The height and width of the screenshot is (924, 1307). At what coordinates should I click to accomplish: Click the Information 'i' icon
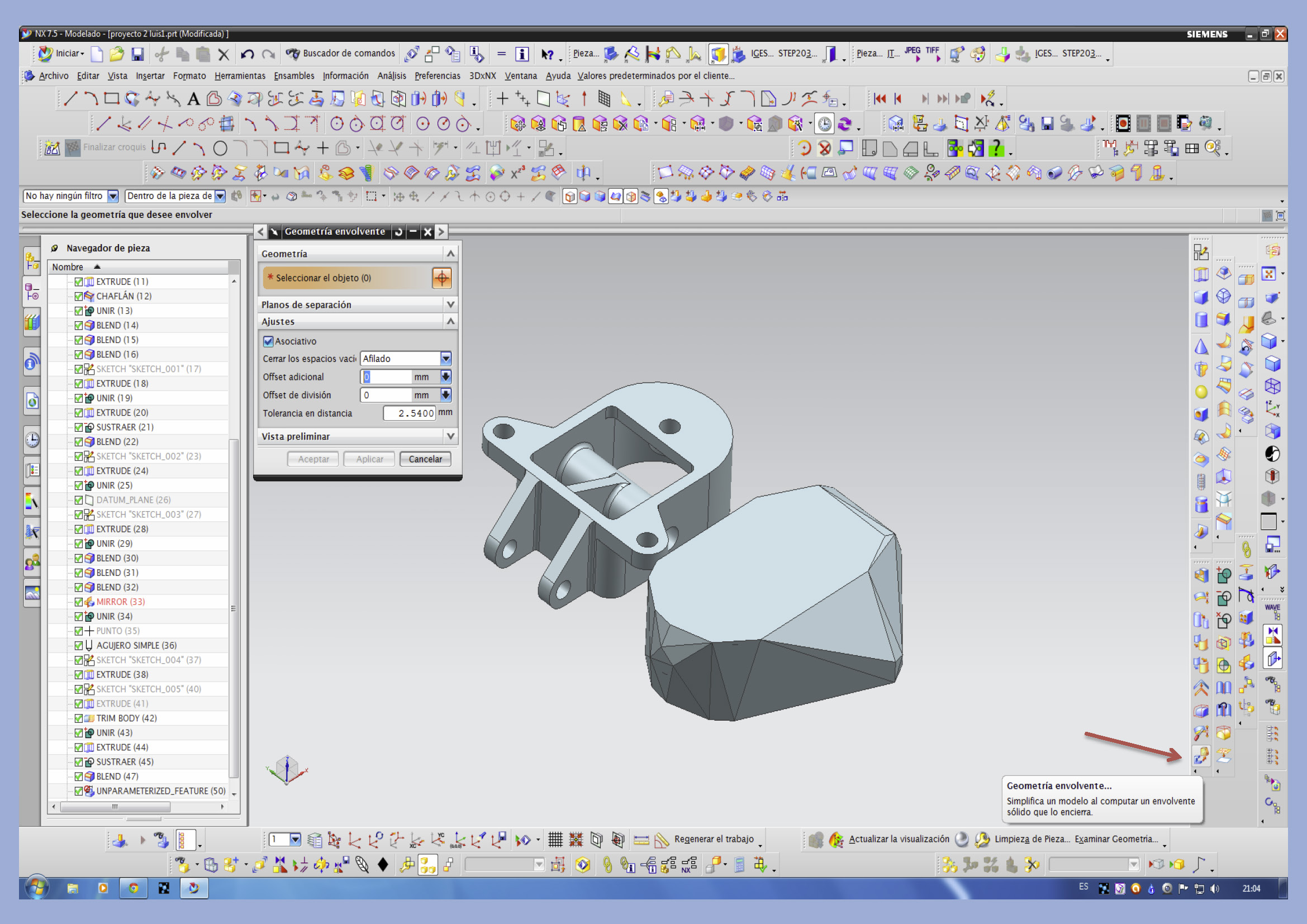(522, 54)
